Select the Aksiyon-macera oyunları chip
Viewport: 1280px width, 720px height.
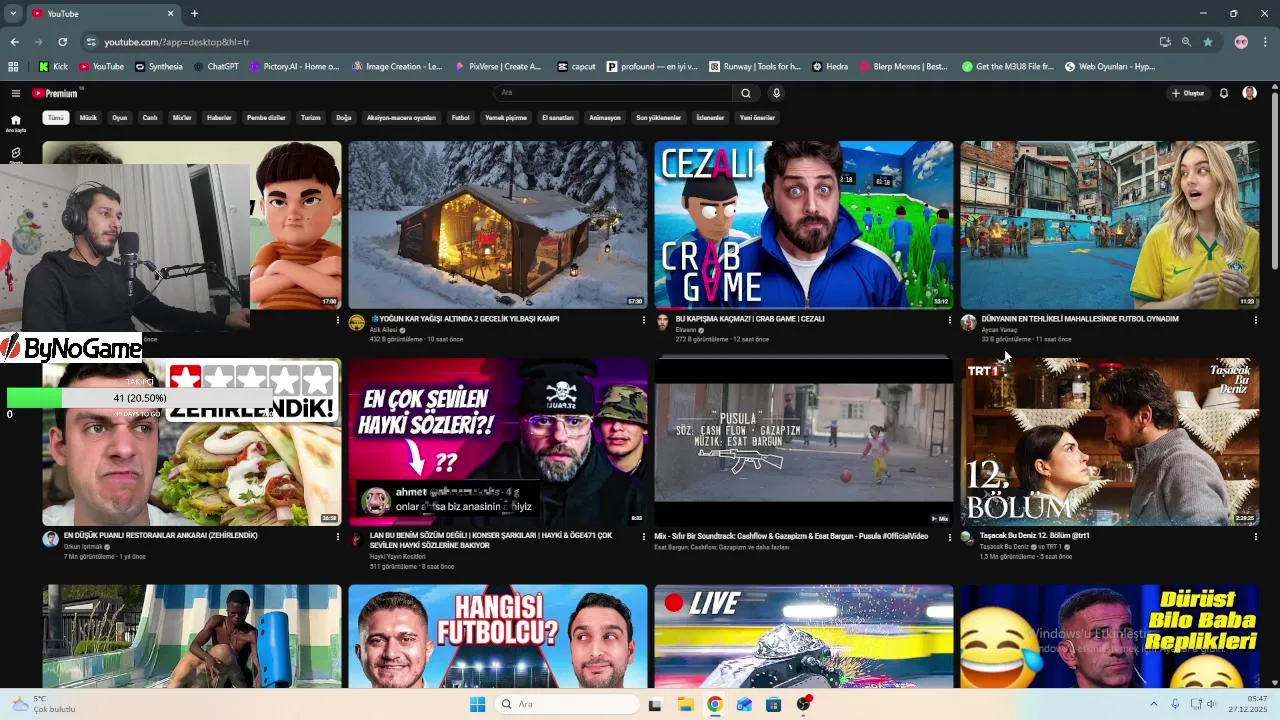(x=401, y=117)
